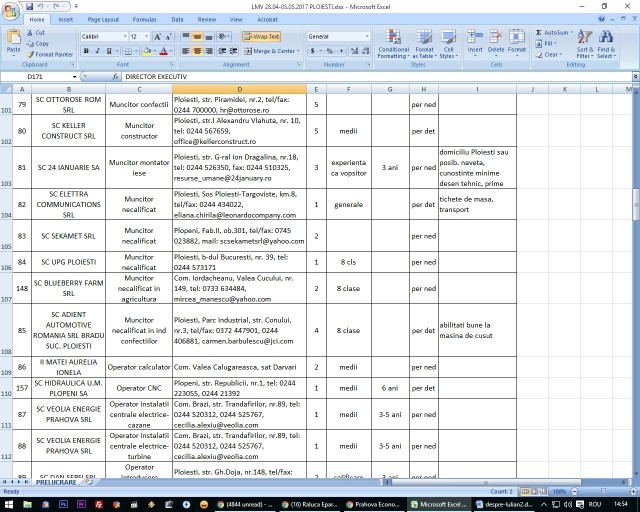Viewport: 640px width, 512px height.
Task: Open Format as Table gallery
Action: point(424,44)
